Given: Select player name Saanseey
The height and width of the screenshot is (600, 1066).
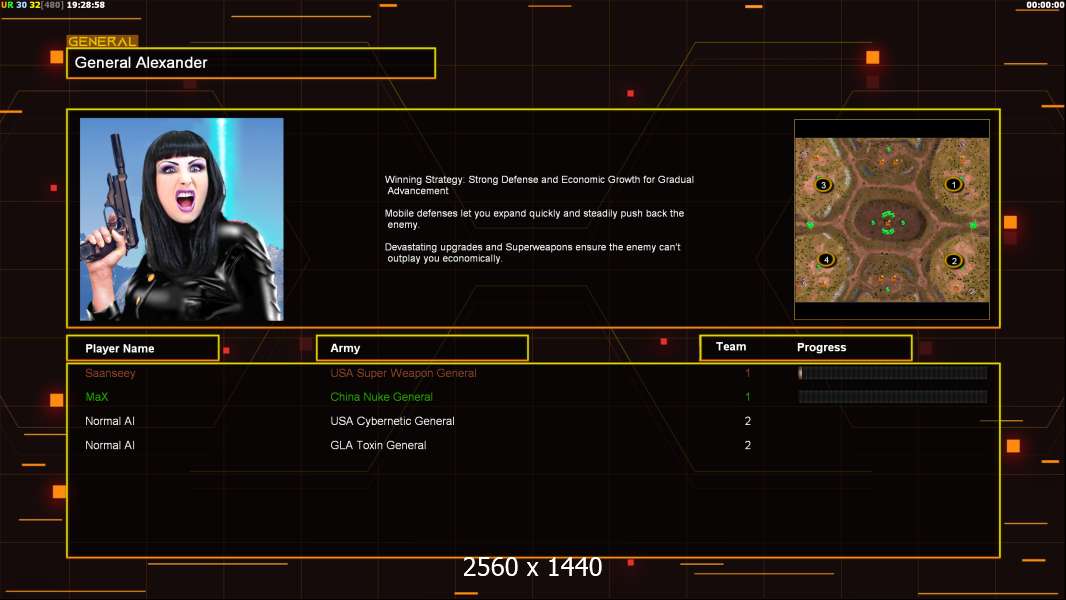Looking at the screenshot, I should [x=110, y=373].
